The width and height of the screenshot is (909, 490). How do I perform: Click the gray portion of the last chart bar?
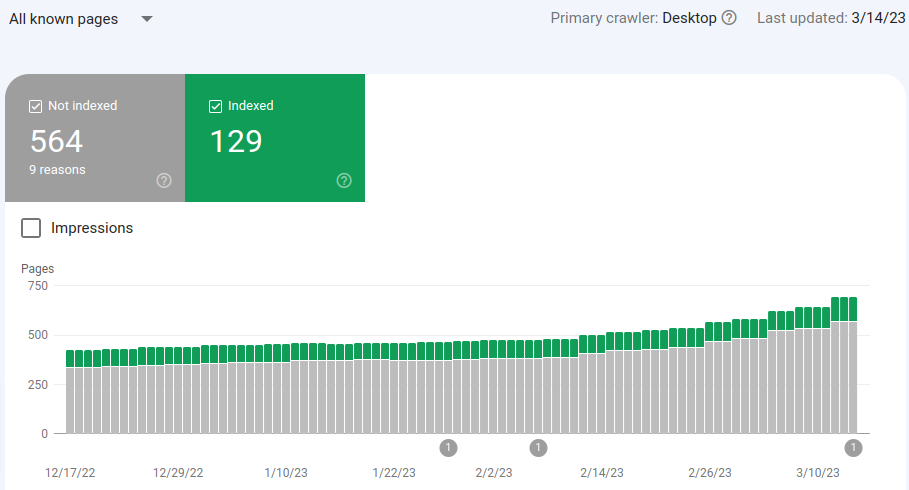(x=851, y=380)
